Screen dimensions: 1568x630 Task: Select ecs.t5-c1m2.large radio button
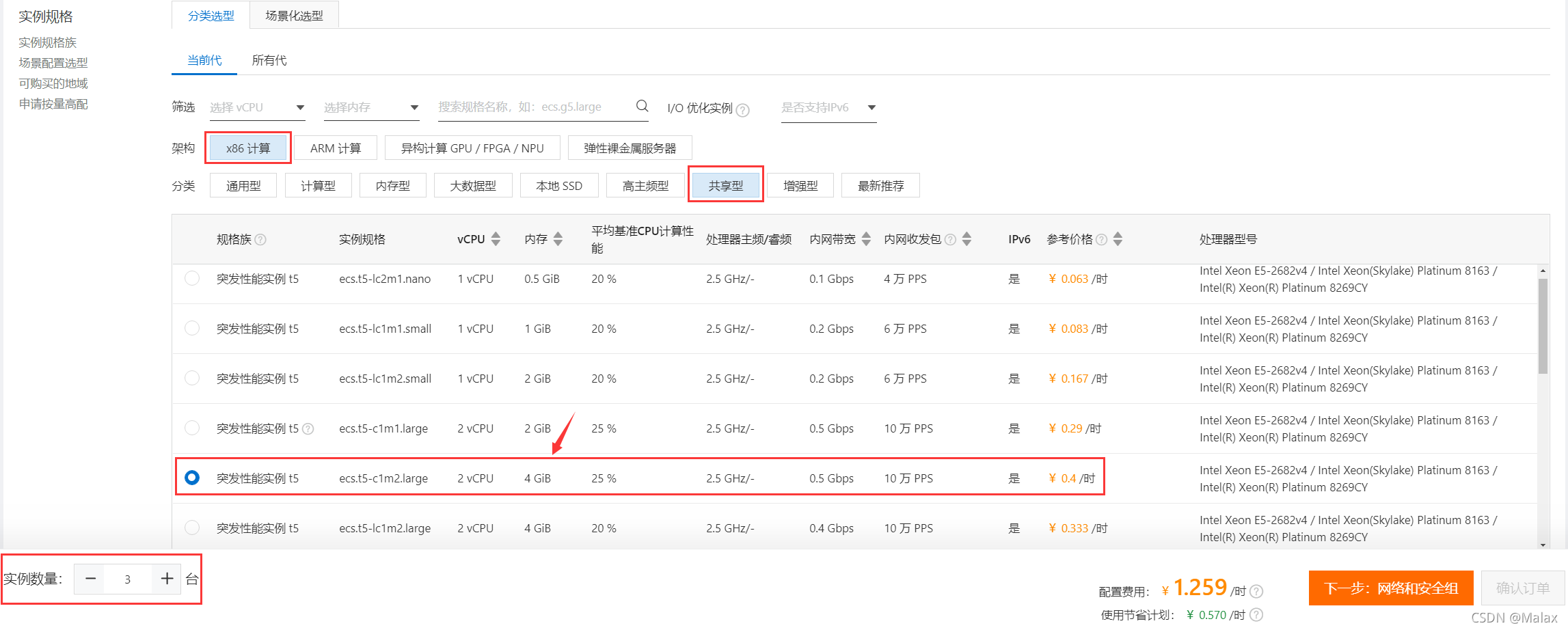(192, 477)
